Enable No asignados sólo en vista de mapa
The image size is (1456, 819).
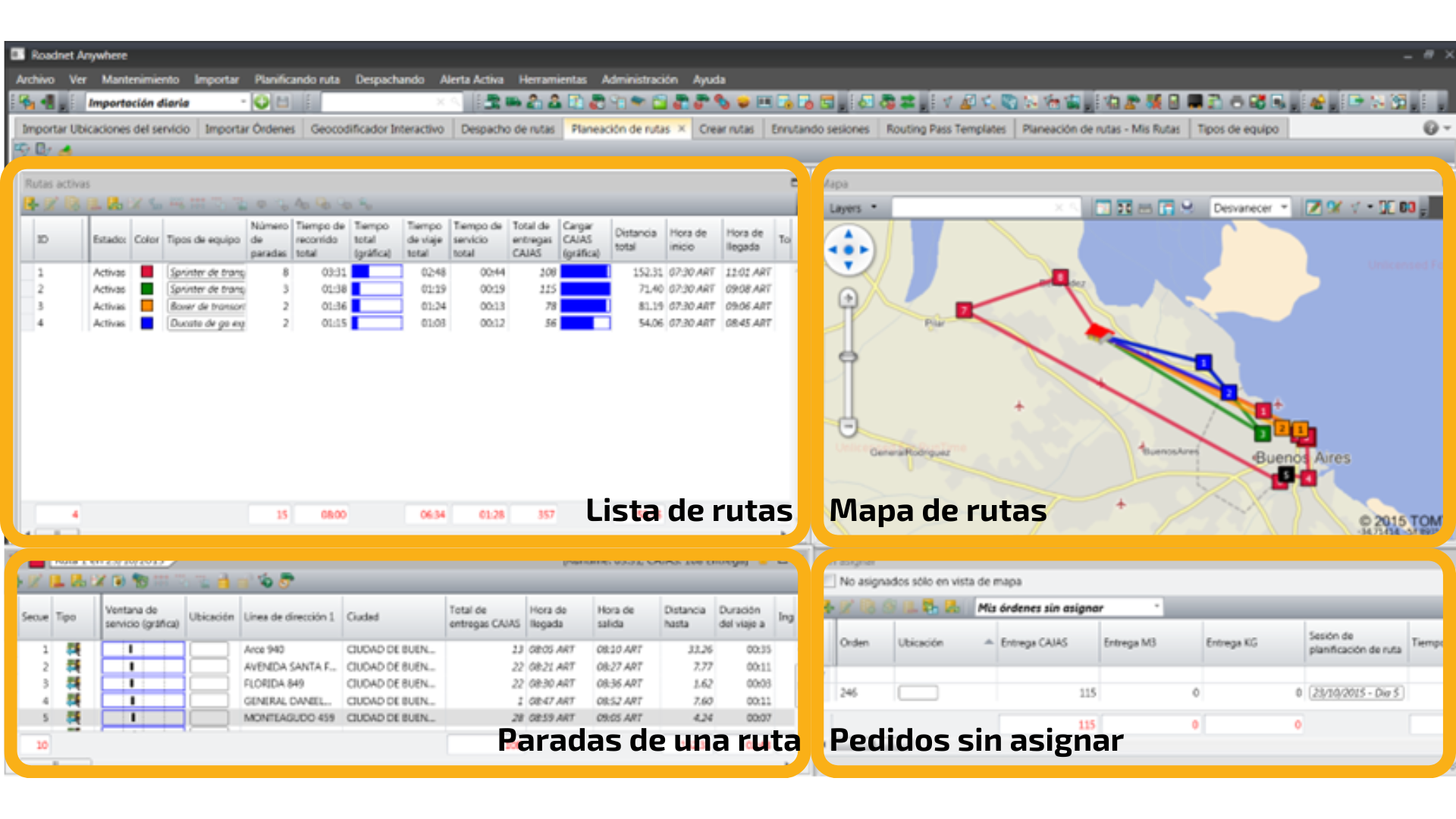[x=829, y=582]
